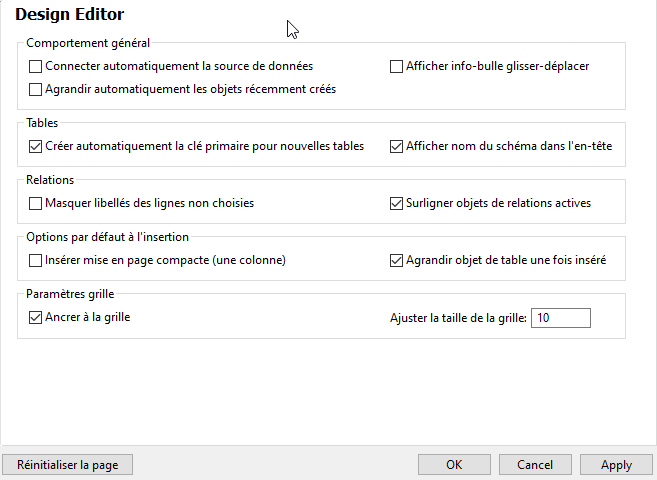Enable Connecter automatiquement la source de données

pos(36,67)
